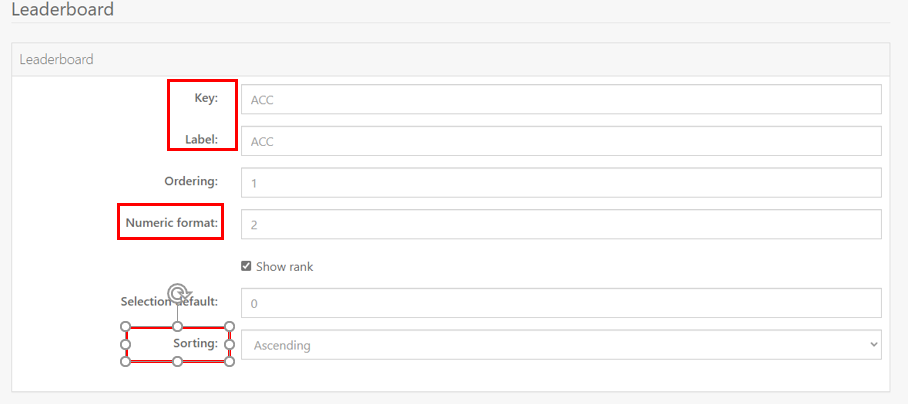
Task: Toggle the Show rank checkbox
Action: pos(246,266)
